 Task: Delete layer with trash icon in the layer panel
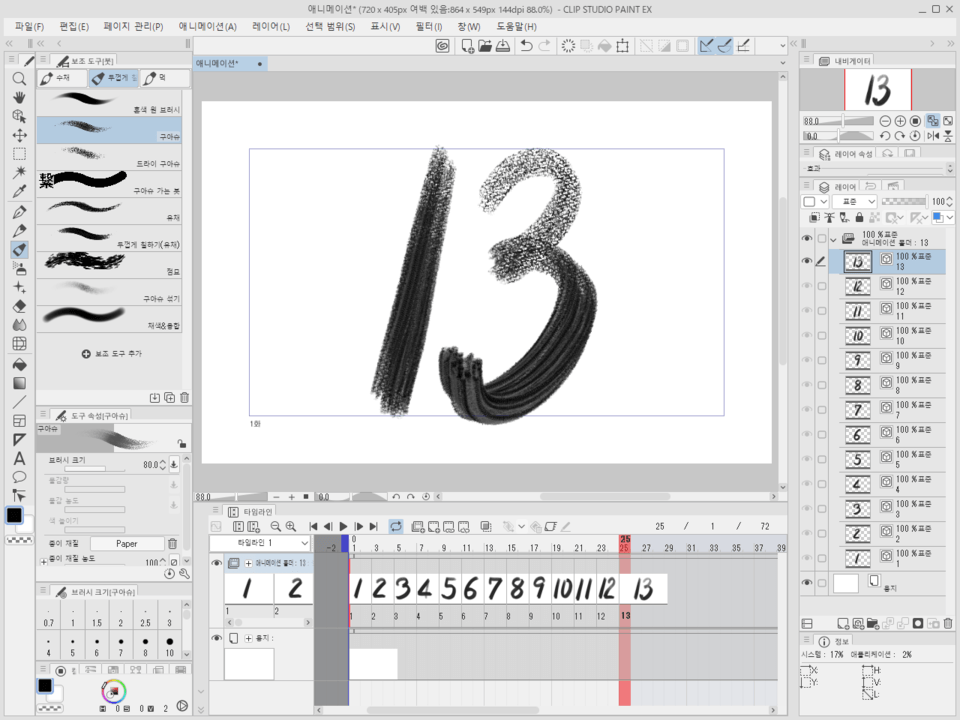click(x=948, y=623)
